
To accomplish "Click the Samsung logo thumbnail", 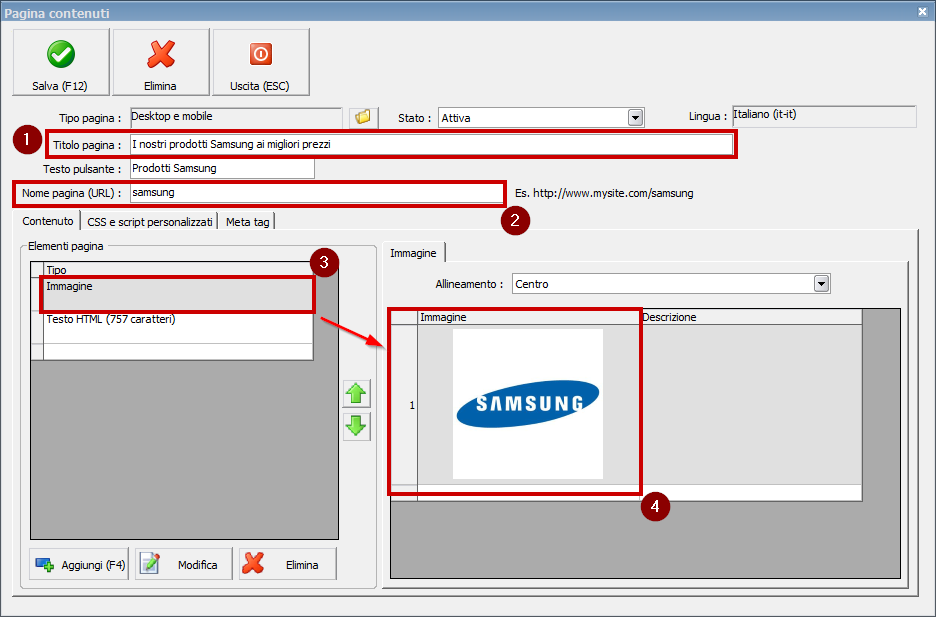I will point(528,404).
